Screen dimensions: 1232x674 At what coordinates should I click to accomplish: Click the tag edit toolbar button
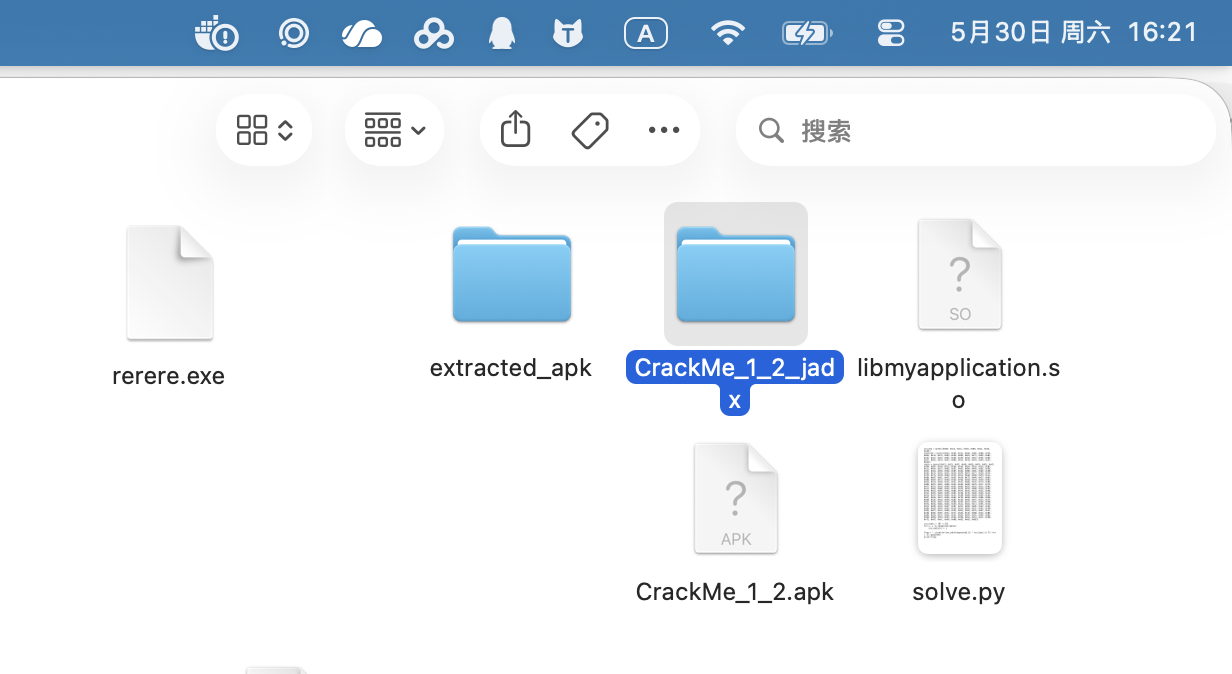(590, 130)
